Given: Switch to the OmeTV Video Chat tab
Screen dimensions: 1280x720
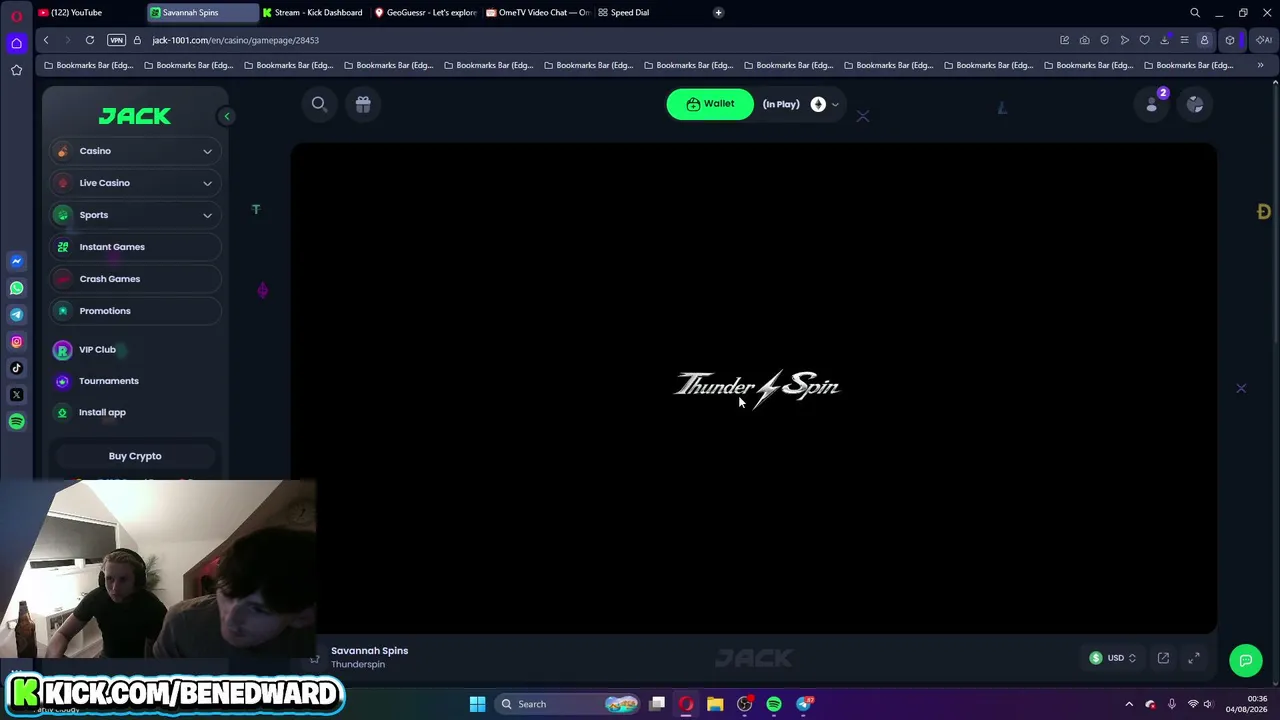Looking at the screenshot, I should 539,13.
